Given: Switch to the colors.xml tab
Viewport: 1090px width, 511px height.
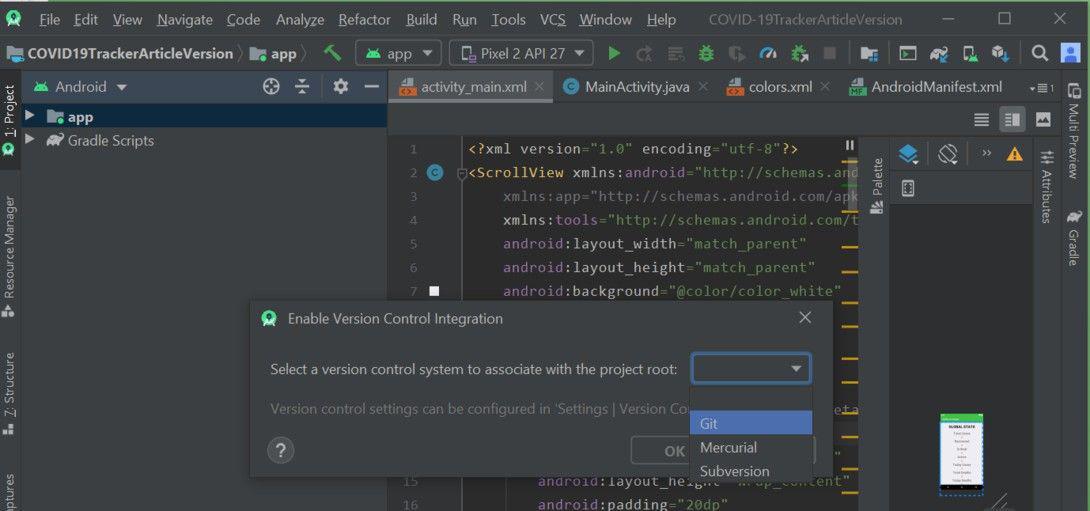Looking at the screenshot, I should click(x=779, y=87).
